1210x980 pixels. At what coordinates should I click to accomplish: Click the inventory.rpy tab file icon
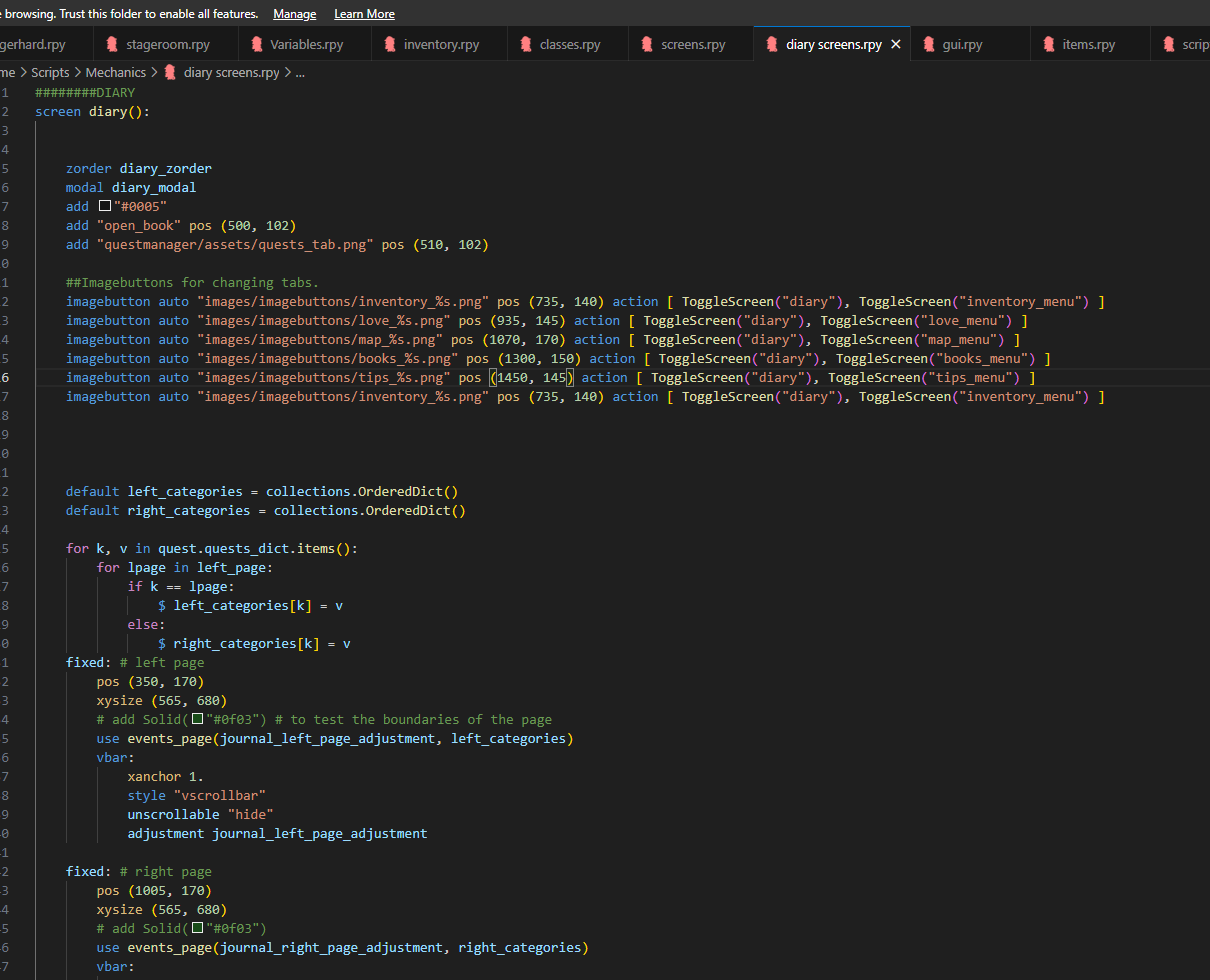point(389,45)
